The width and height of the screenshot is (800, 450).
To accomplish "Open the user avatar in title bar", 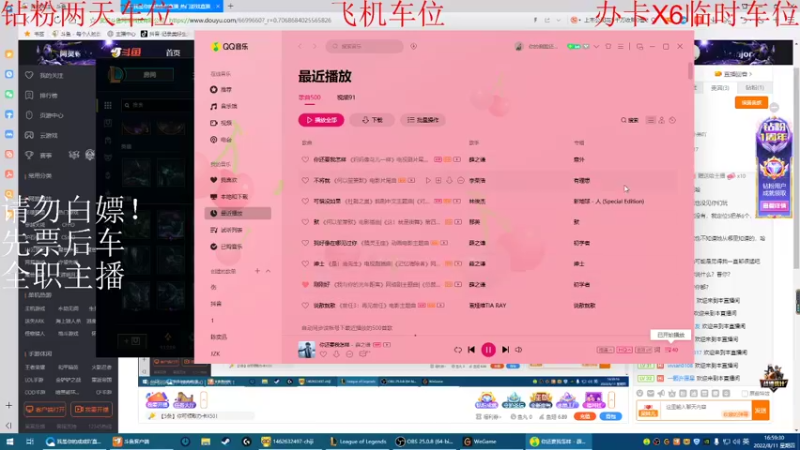I will tap(519, 46).
